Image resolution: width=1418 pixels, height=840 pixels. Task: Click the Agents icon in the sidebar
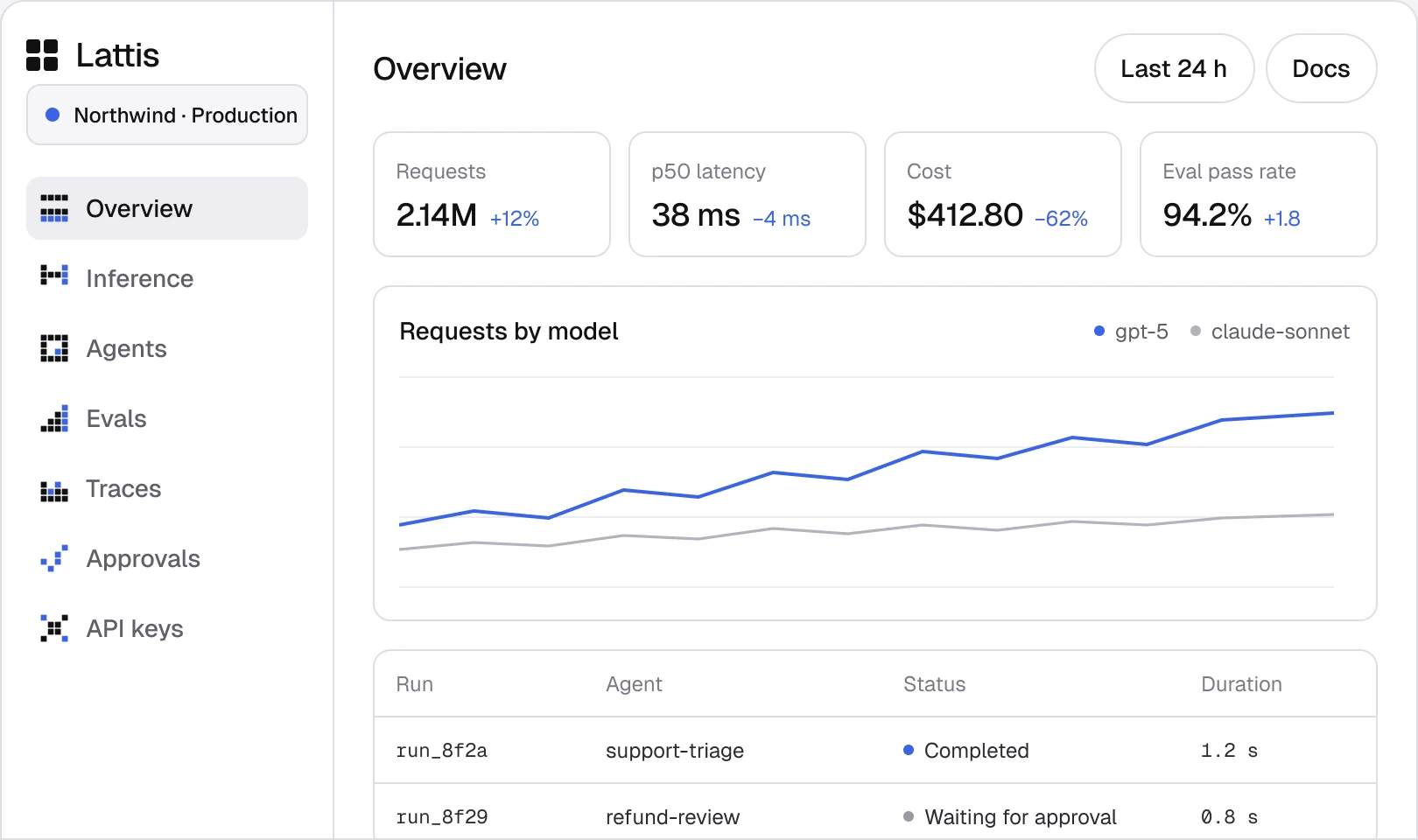point(54,348)
